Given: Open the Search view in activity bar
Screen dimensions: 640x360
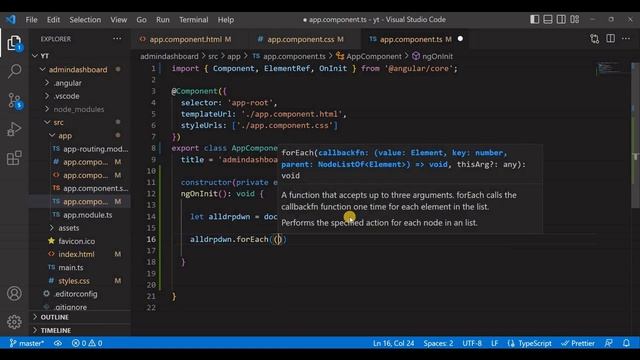Looking at the screenshot, I should pyautogui.click(x=14, y=71).
